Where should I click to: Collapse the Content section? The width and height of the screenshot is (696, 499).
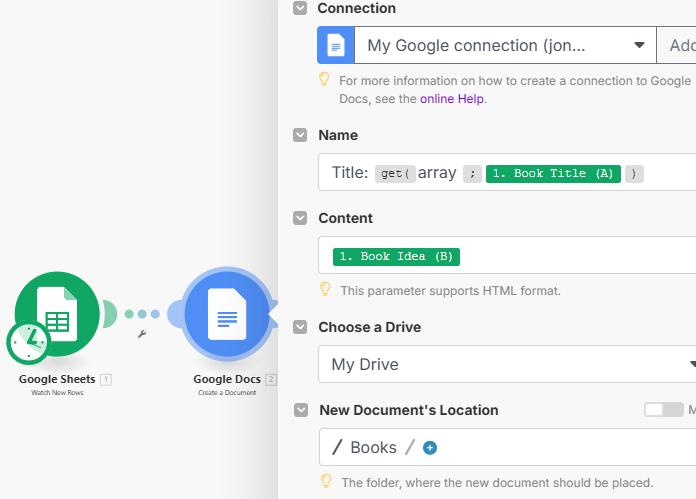point(300,218)
